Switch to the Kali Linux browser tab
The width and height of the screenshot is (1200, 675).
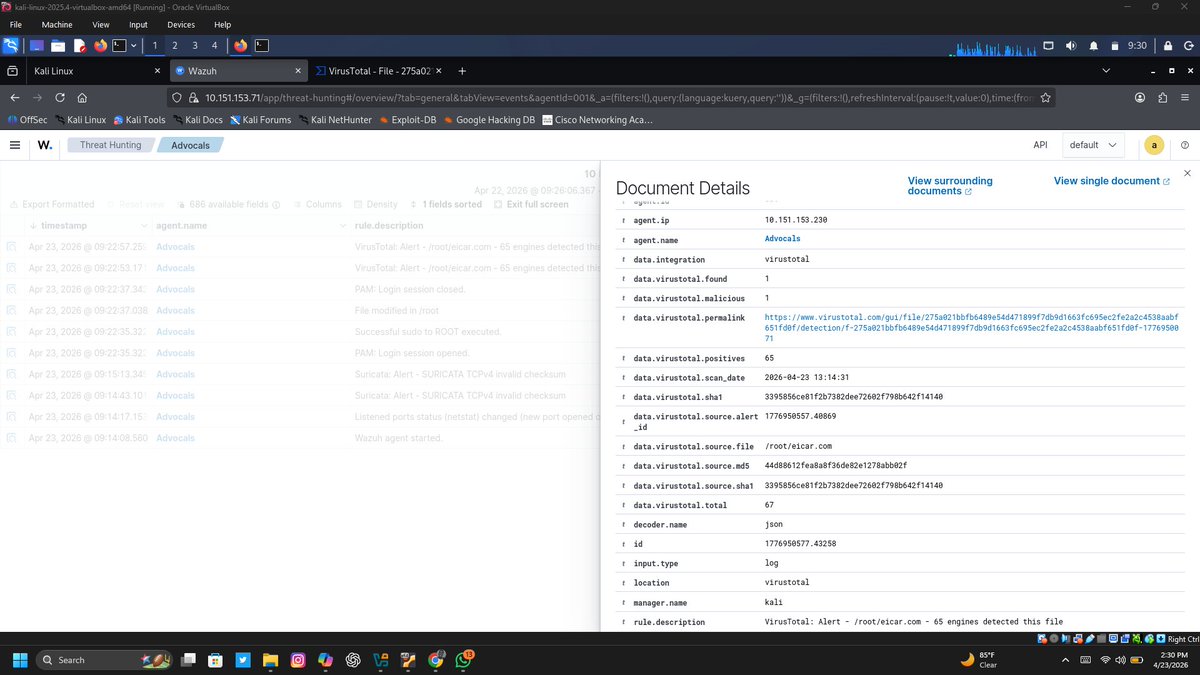pos(95,71)
